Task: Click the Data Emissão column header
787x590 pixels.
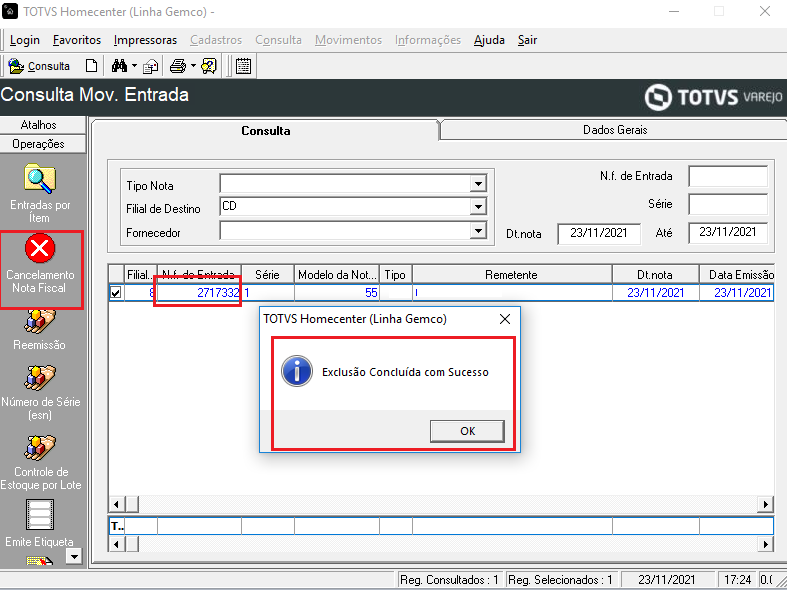Action: (x=737, y=274)
